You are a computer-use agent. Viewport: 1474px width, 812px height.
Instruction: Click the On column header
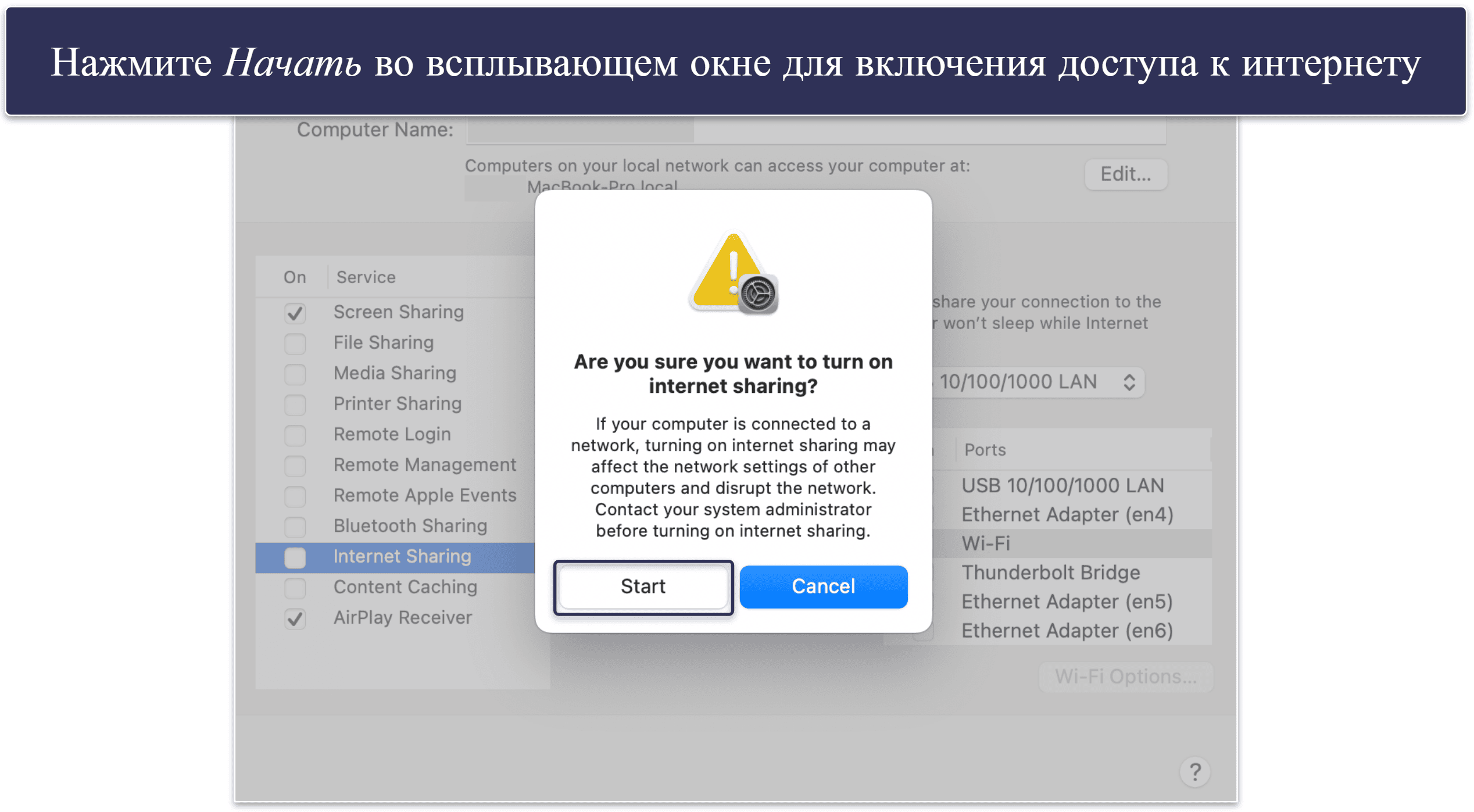coord(295,277)
